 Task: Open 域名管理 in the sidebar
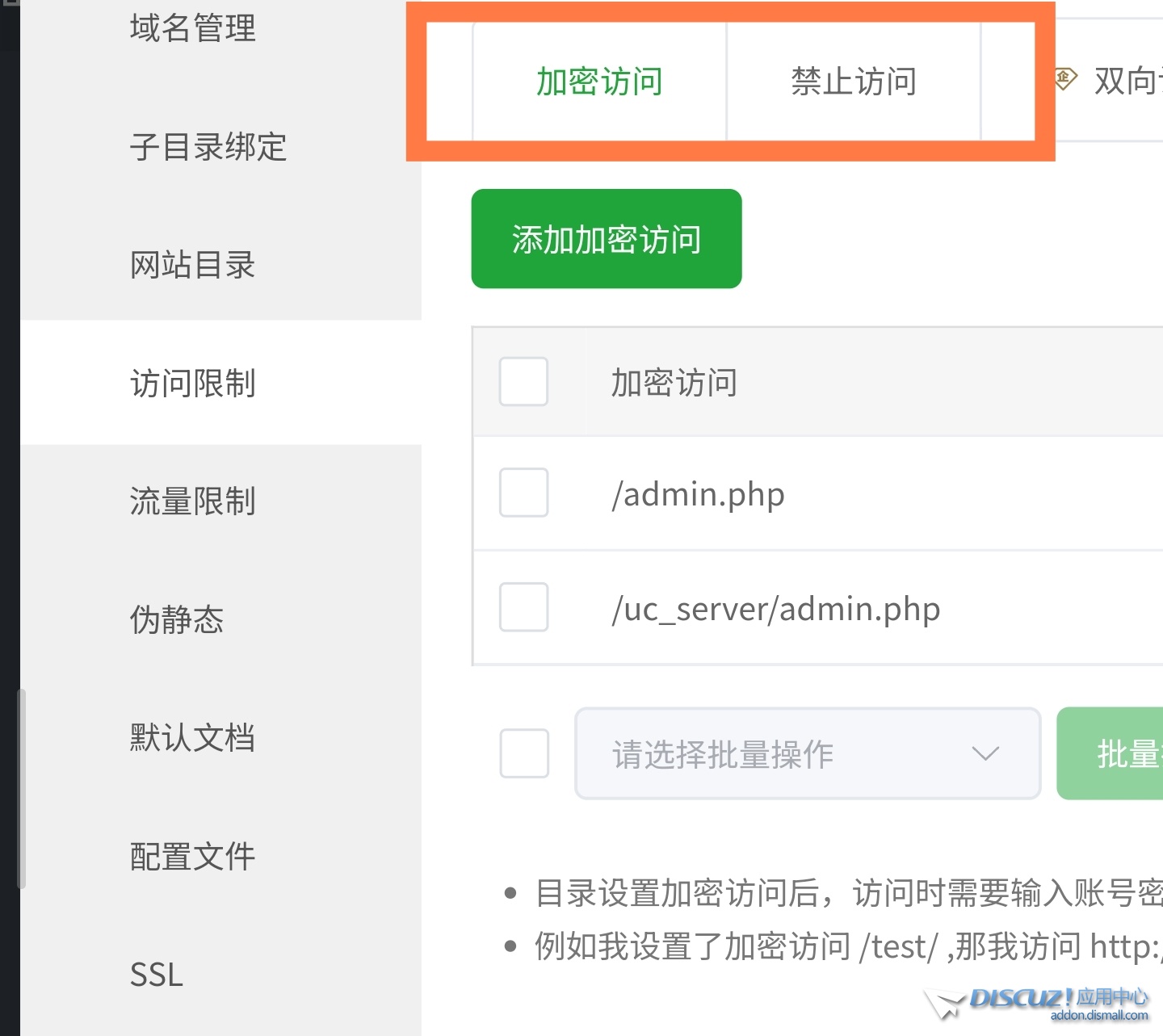pos(192,29)
